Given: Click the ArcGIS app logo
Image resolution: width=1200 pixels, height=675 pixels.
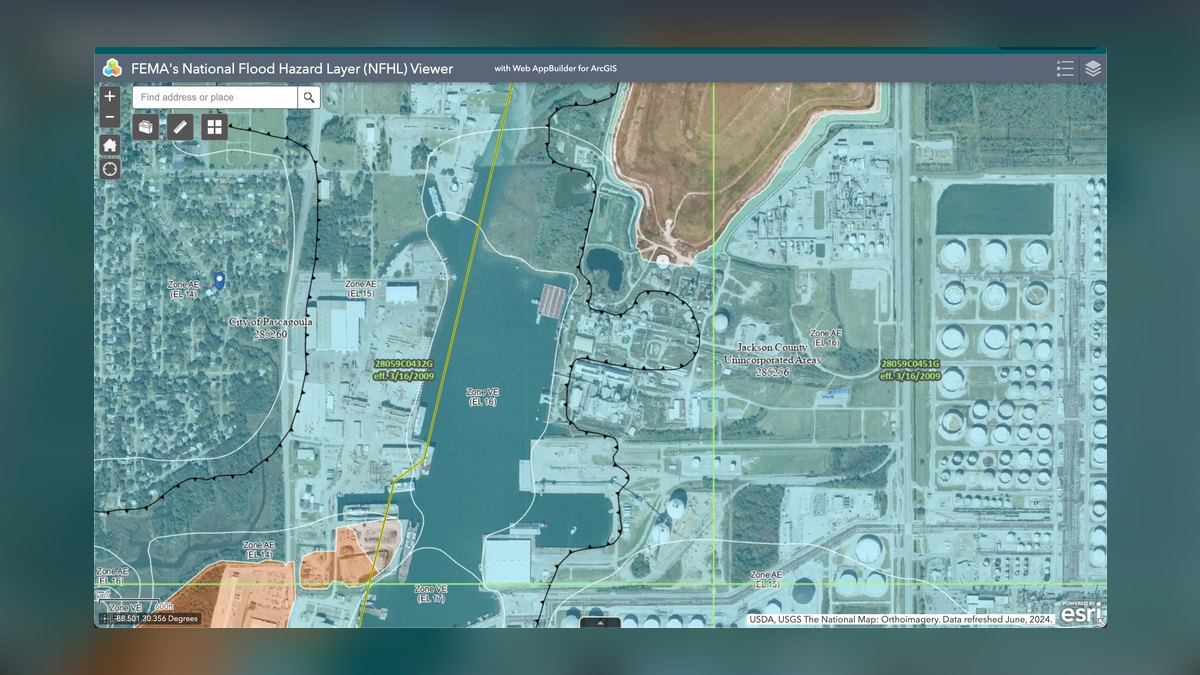Looking at the screenshot, I should [x=112, y=68].
